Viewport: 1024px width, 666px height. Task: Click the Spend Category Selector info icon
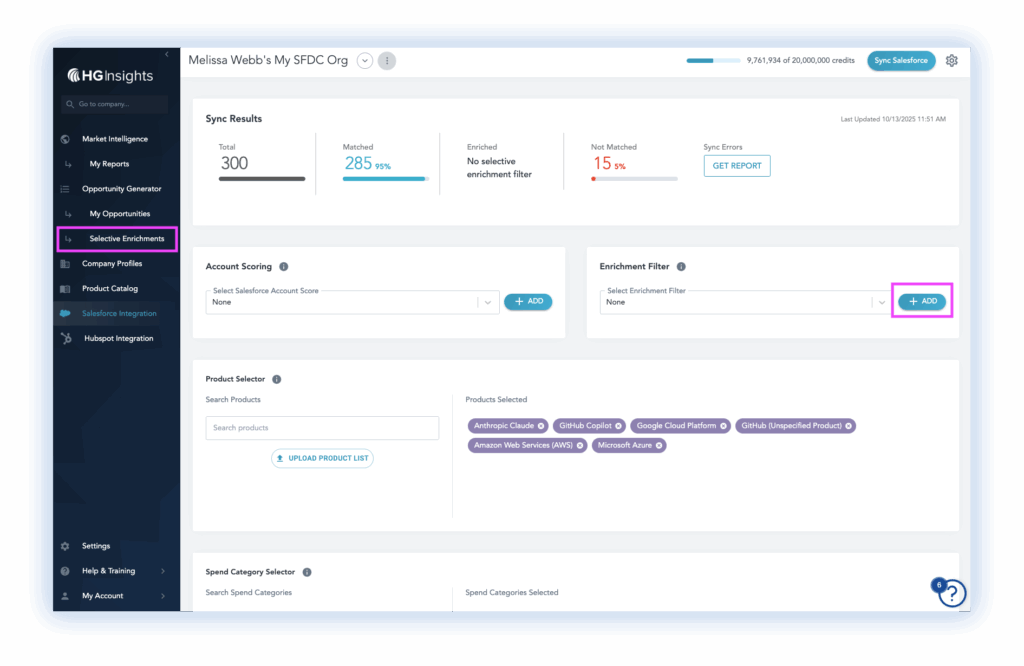(307, 573)
